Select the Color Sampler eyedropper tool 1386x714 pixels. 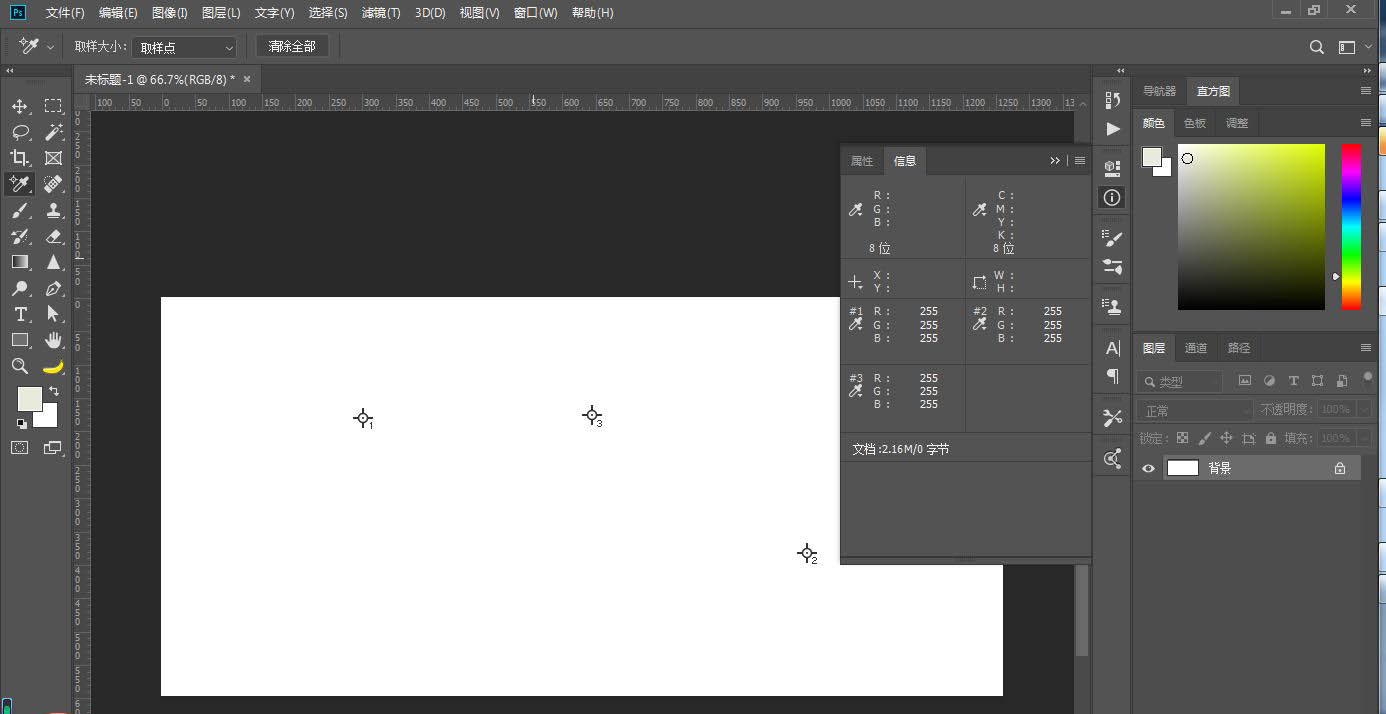point(20,184)
